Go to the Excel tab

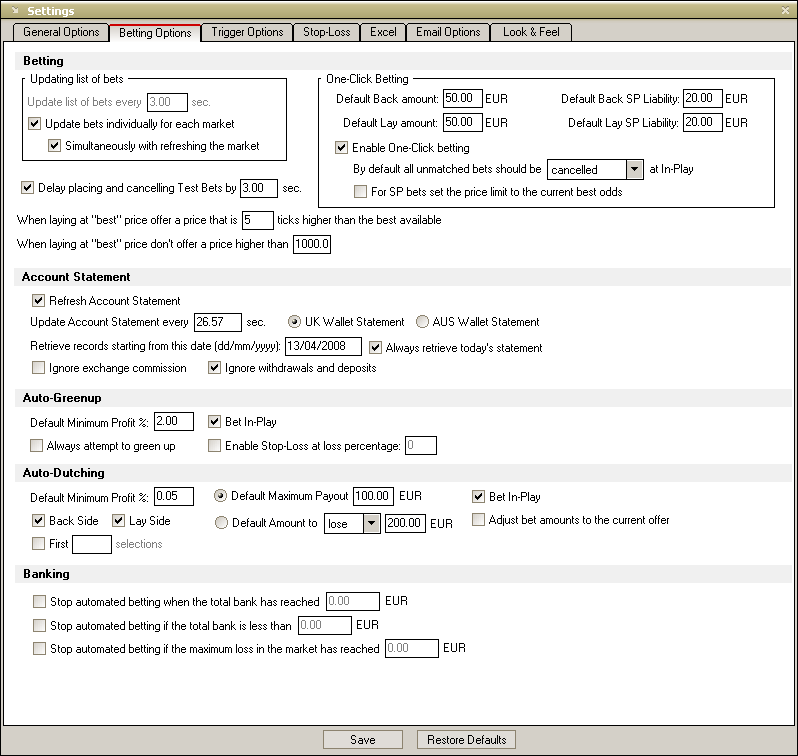pyautogui.click(x=383, y=32)
